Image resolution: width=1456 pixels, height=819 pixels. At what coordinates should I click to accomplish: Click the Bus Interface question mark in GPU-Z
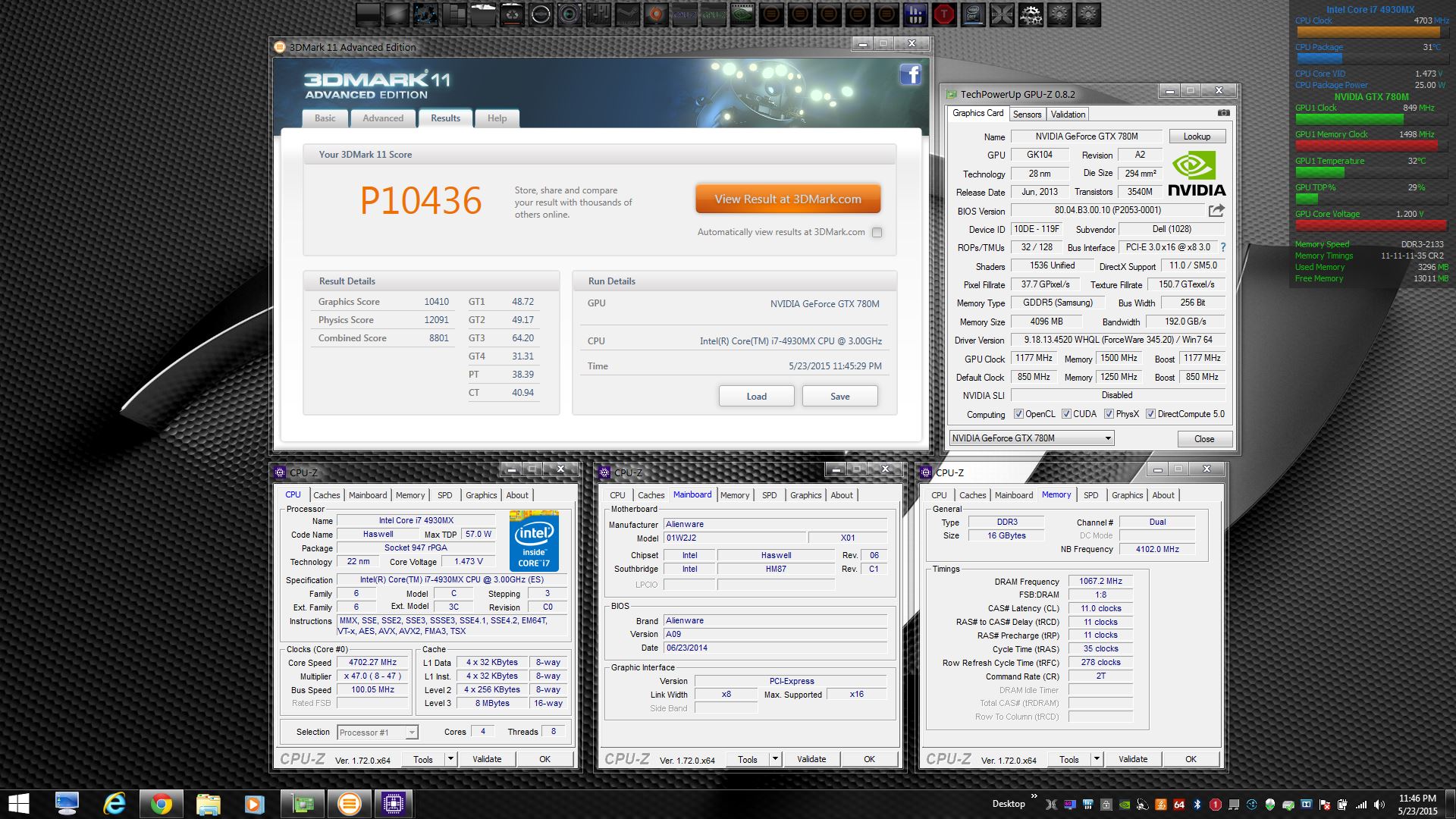(x=1222, y=247)
